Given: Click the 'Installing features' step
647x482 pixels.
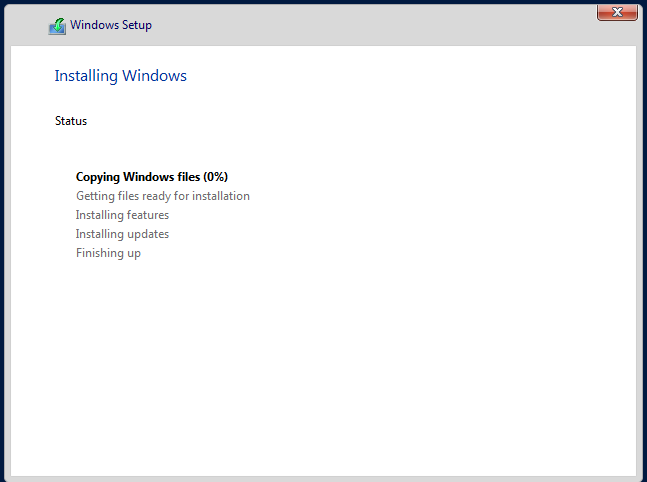Looking at the screenshot, I should point(122,215).
